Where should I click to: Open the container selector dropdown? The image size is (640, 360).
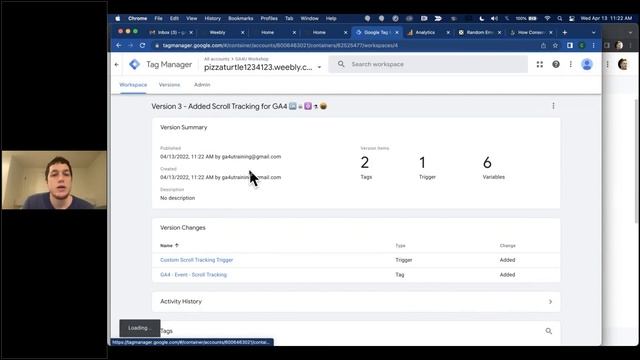pyautogui.click(x=319, y=67)
